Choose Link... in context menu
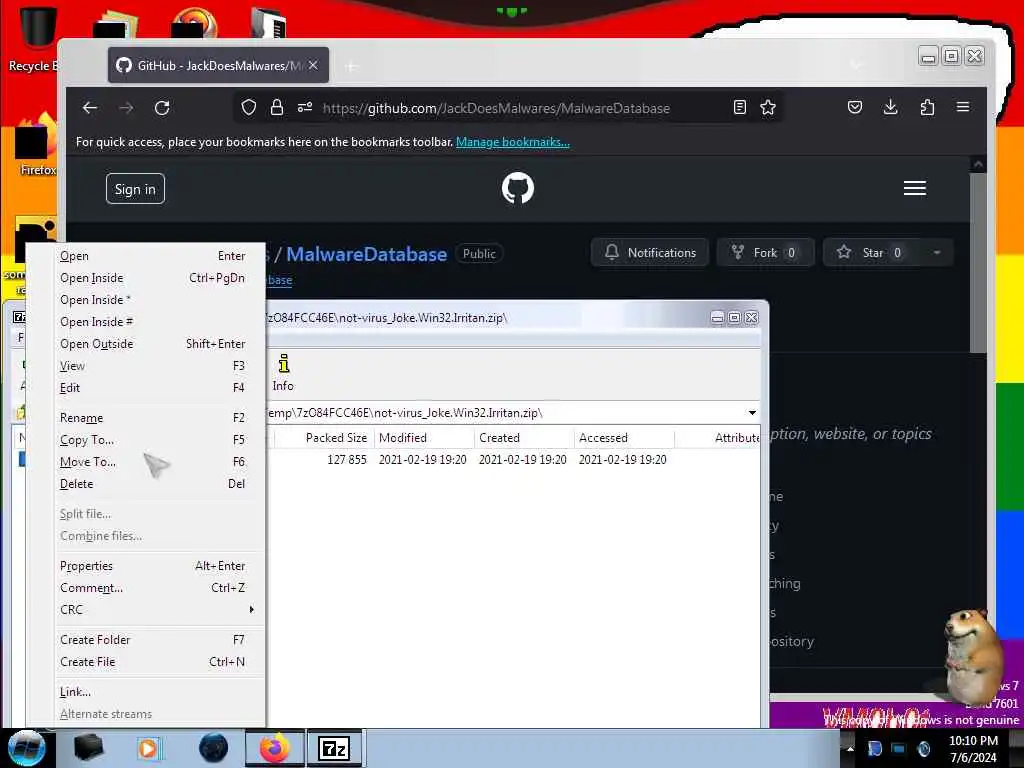 [152, 692]
